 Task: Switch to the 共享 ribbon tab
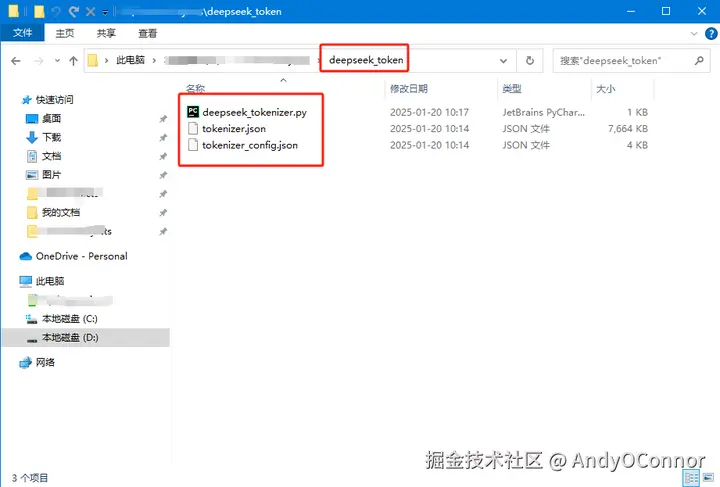tap(106, 33)
